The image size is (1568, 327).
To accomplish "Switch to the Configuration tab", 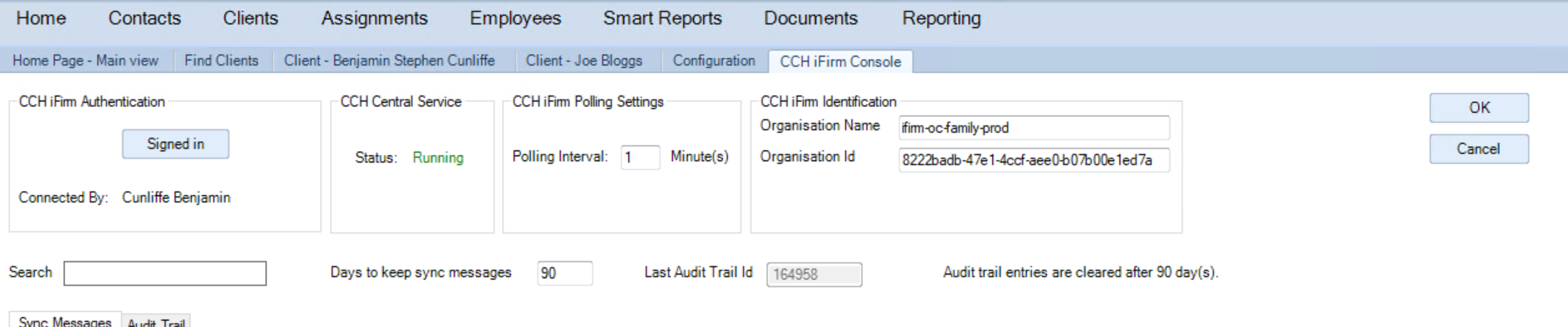I will [x=714, y=61].
